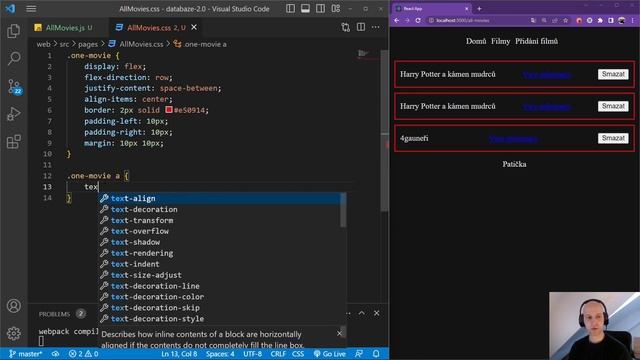Click Synchronize Changes cloud icon

55,354
